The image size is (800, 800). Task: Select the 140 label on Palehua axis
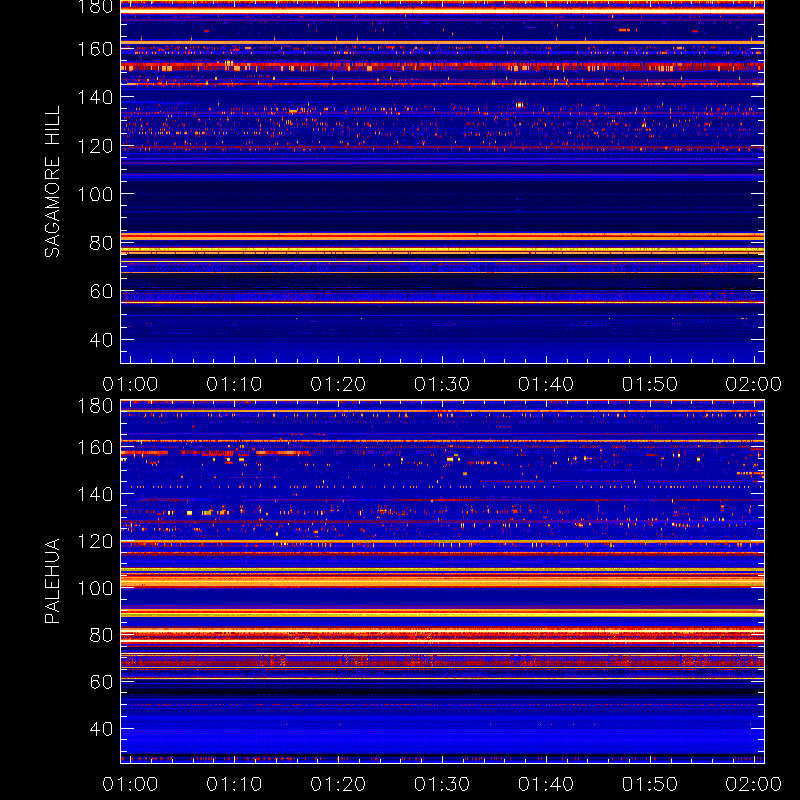(95, 494)
